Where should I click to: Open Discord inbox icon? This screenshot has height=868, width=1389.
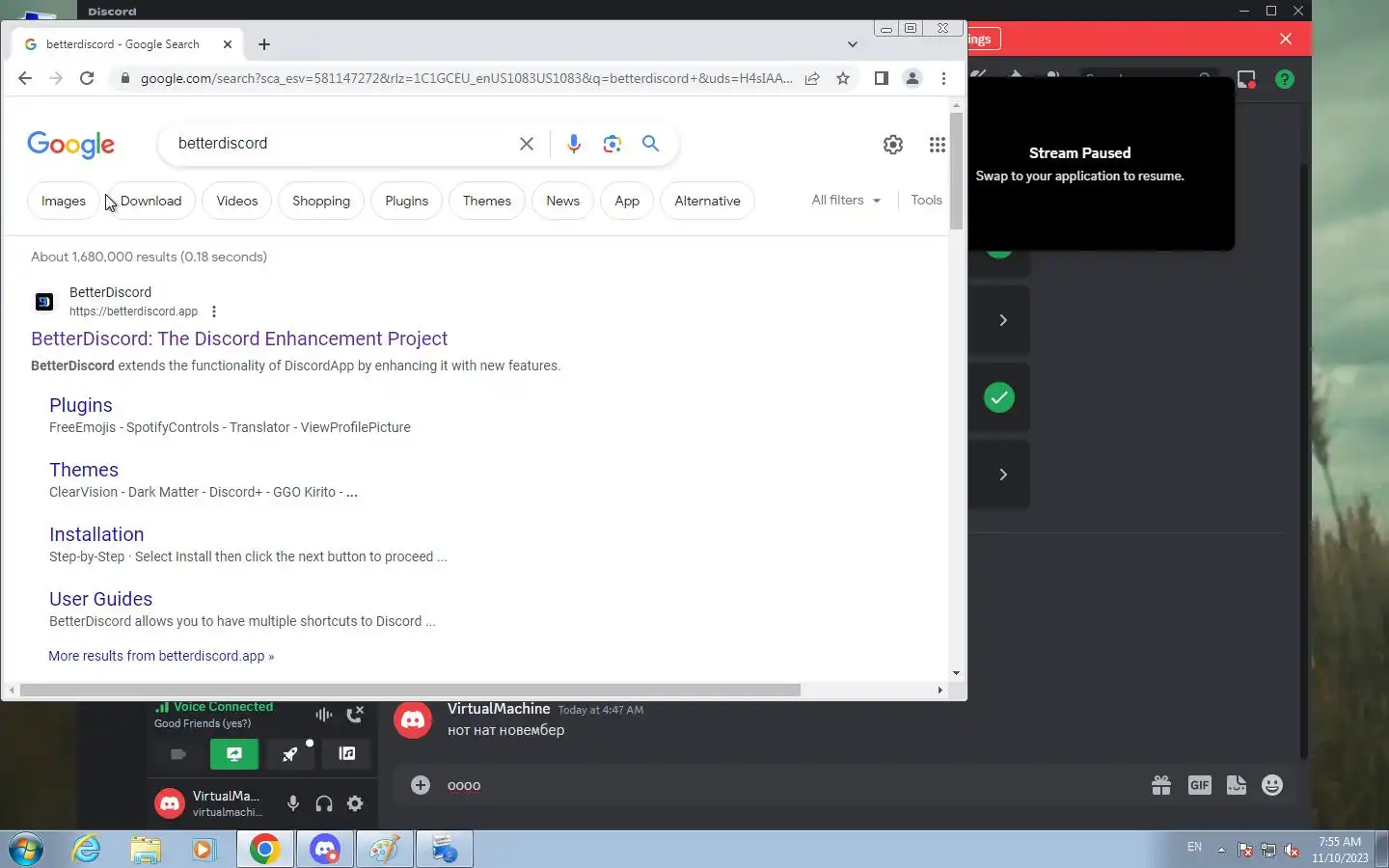pos(1247,79)
